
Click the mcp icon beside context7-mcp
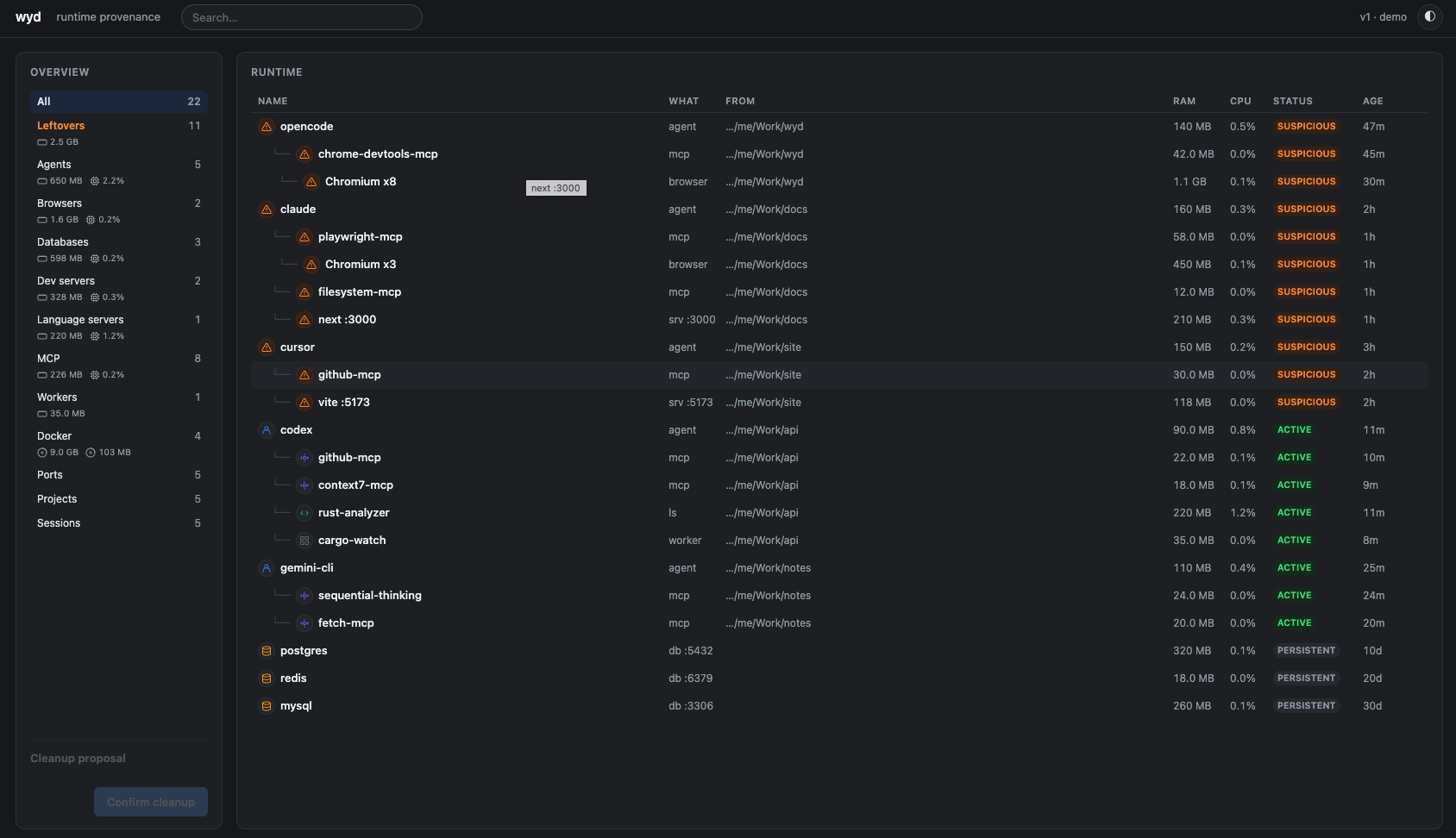(304, 485)
